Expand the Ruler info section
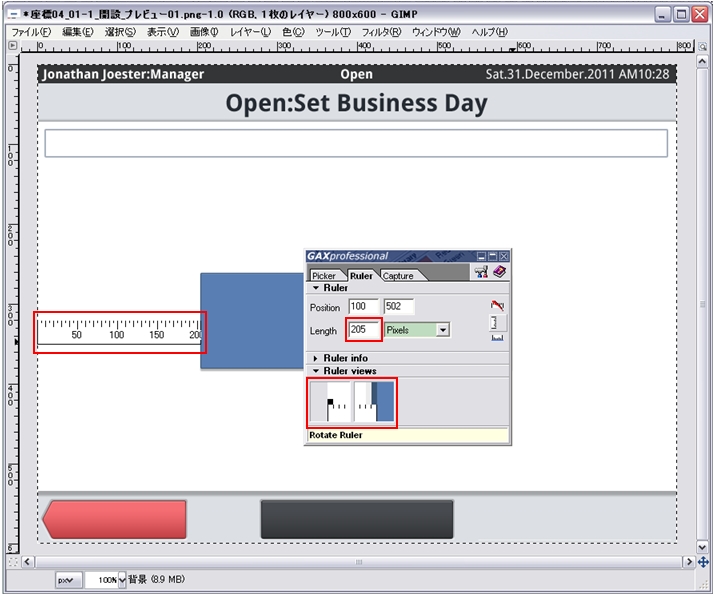 (316, 358)
